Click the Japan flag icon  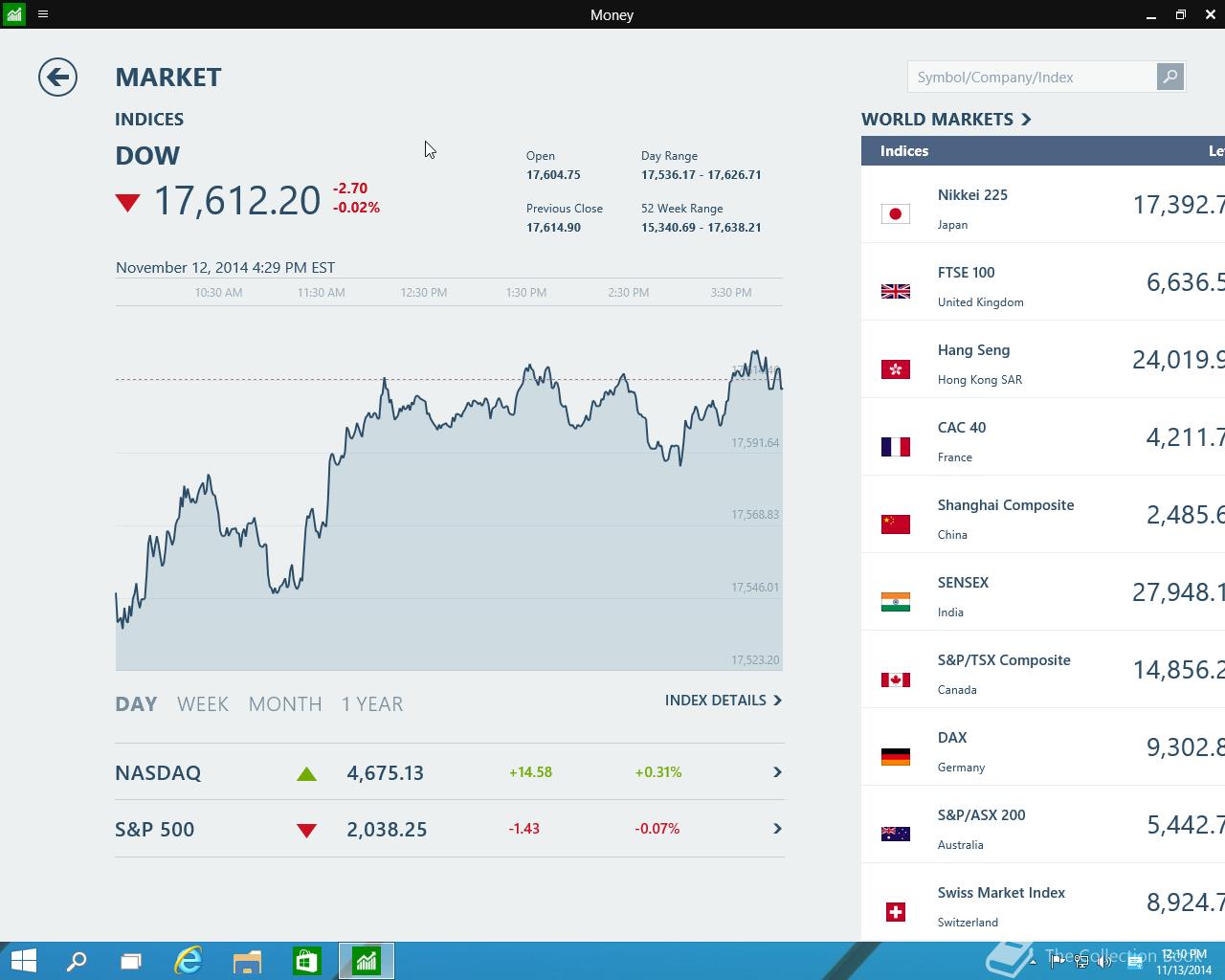(895, 213)
